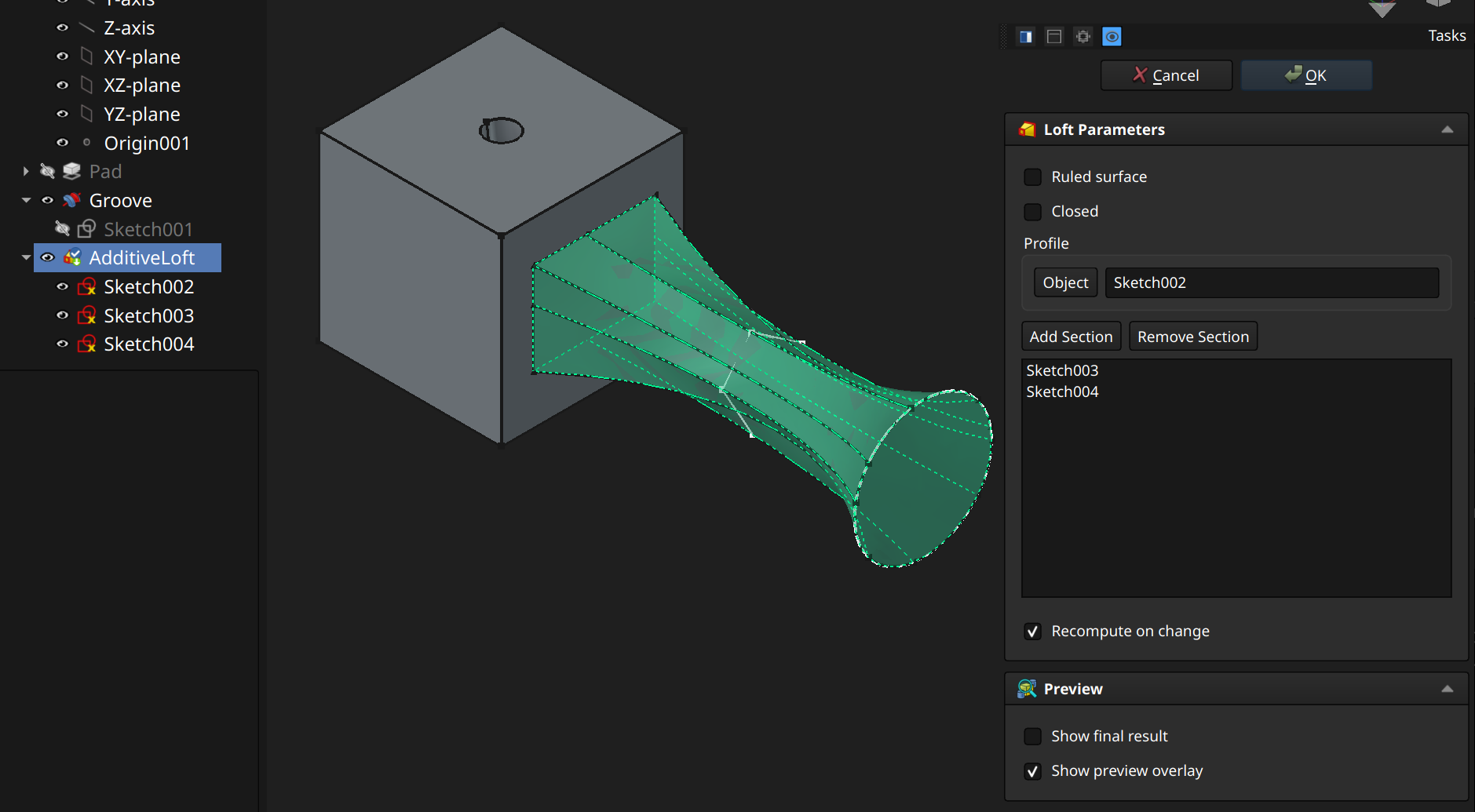Toggle visibility eye of Sketch004
The height and width of the screenshot is (812, 1475).
tap(63, 344)
